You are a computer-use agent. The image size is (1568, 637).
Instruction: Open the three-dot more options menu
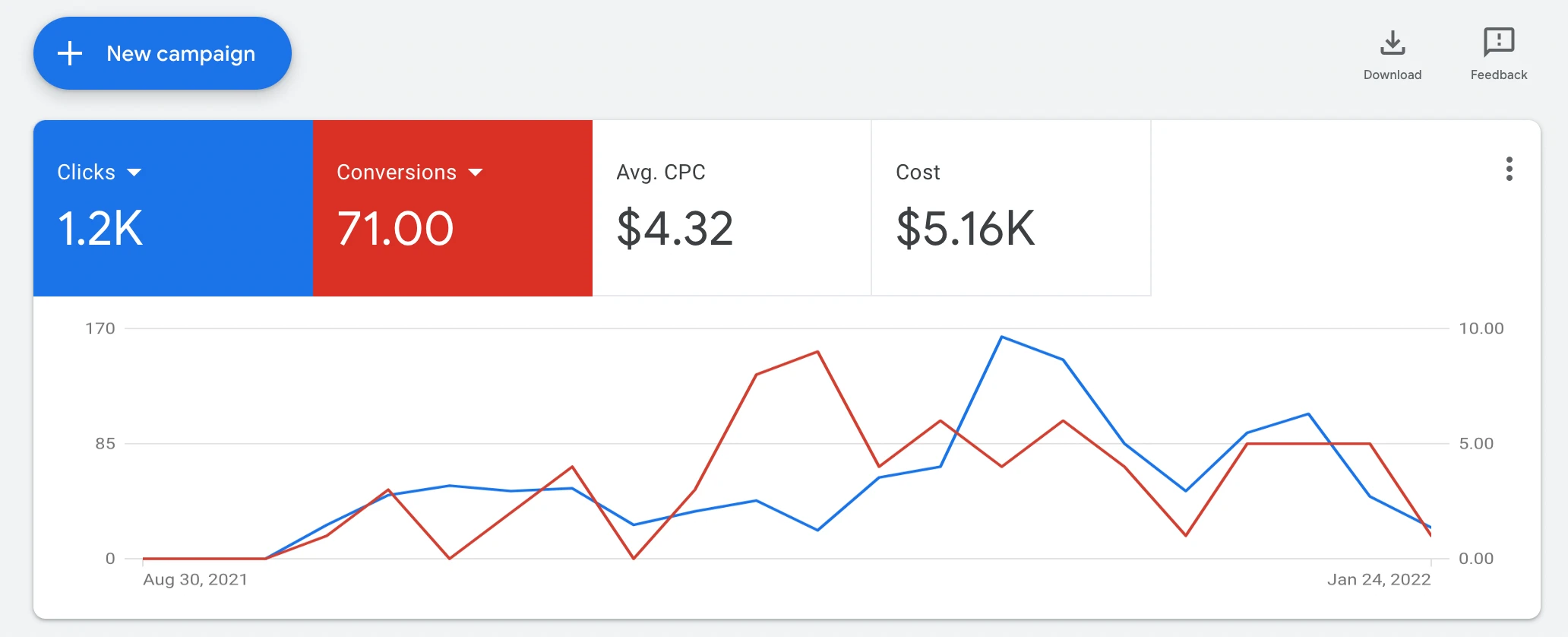click(1510, 169)
